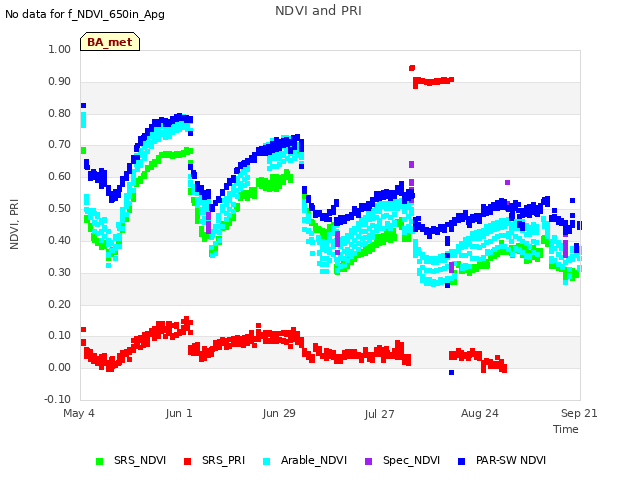Click the 0.80 y-axis tick label

click(x=60, y=113)
